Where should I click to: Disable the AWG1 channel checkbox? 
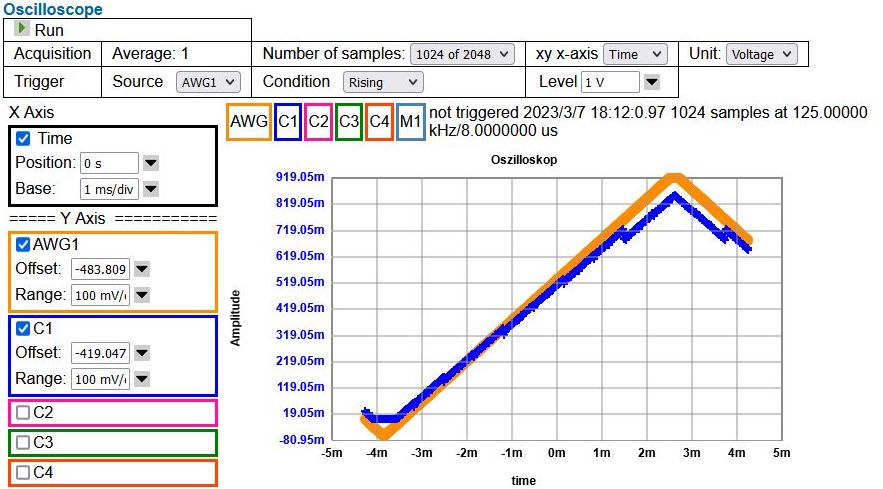tap(23, 244)
